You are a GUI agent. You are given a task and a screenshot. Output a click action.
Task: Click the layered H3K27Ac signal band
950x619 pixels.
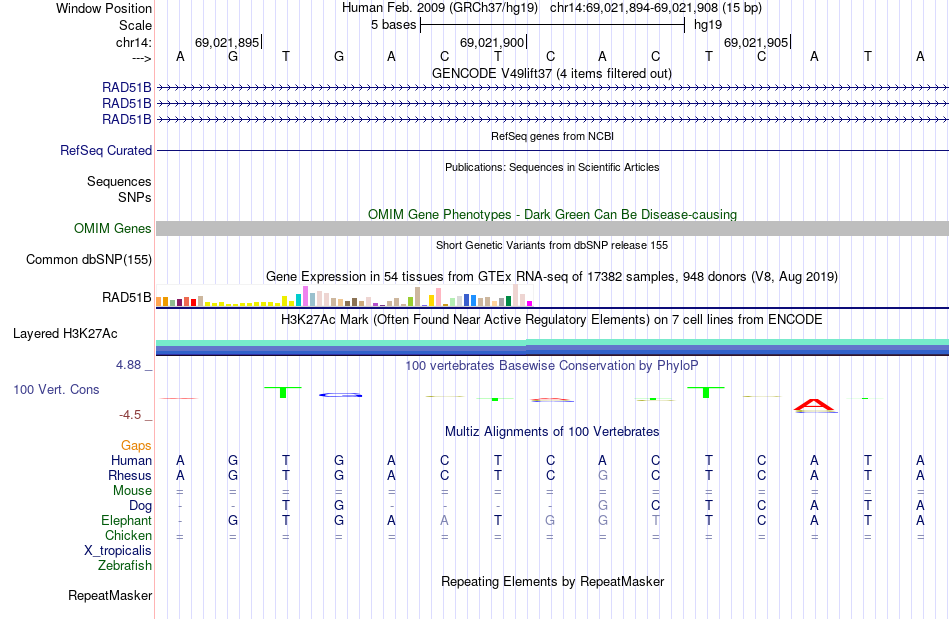point(552,347)
